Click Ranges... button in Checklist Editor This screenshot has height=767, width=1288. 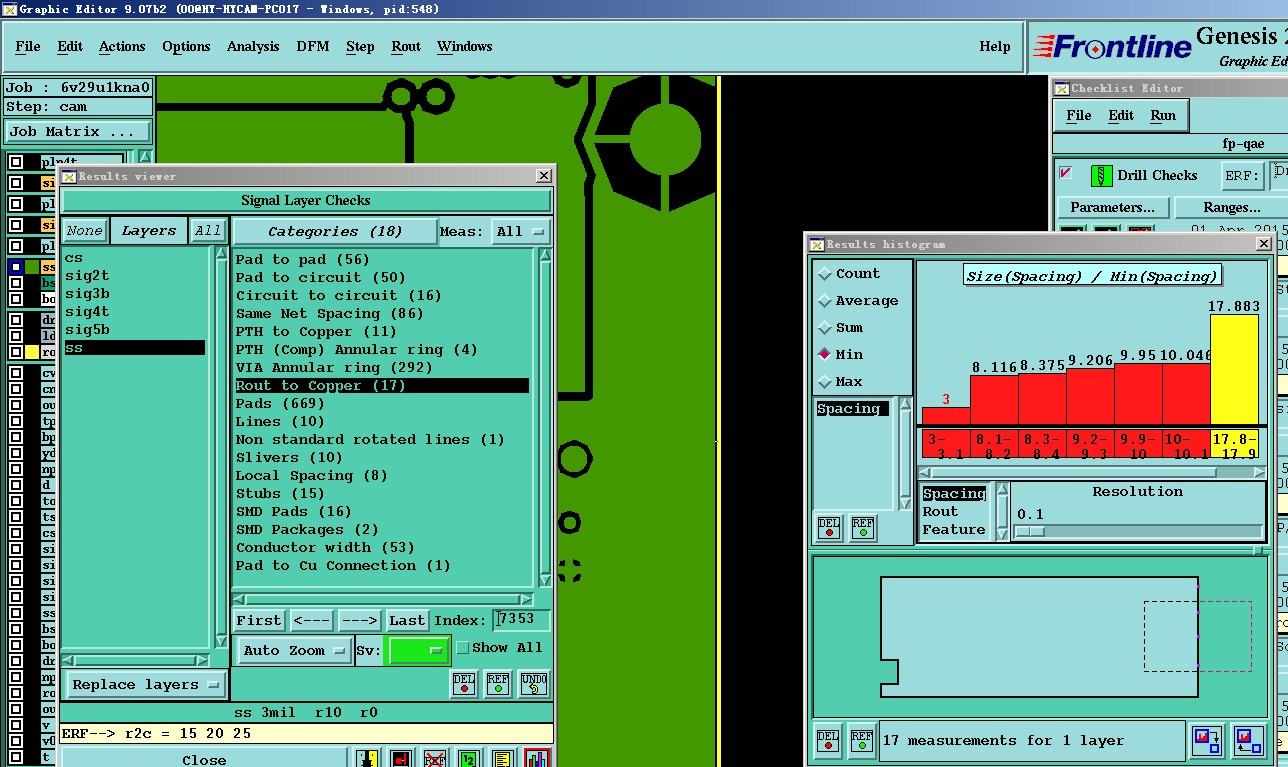click(x=1231, y=208)
